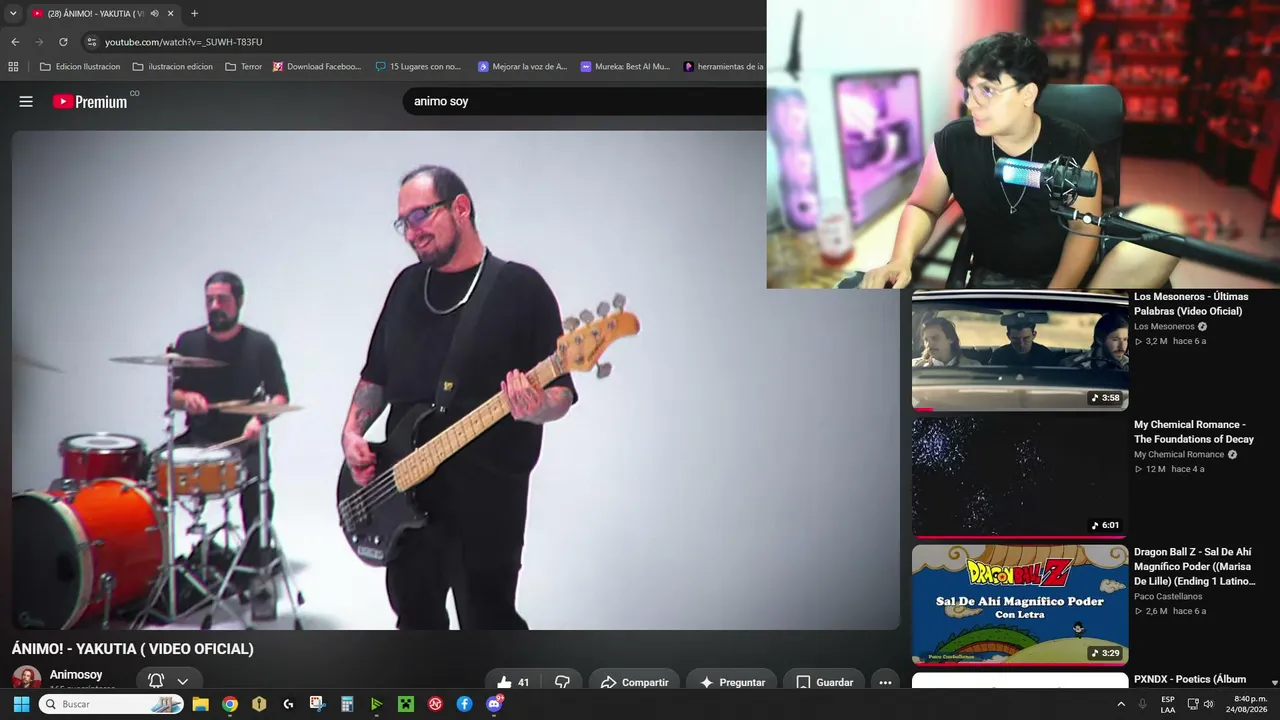Click the Guardar save button
The width and height of the screenshot is (1280, 720).
pyautogui.click(x=825, y=682)
